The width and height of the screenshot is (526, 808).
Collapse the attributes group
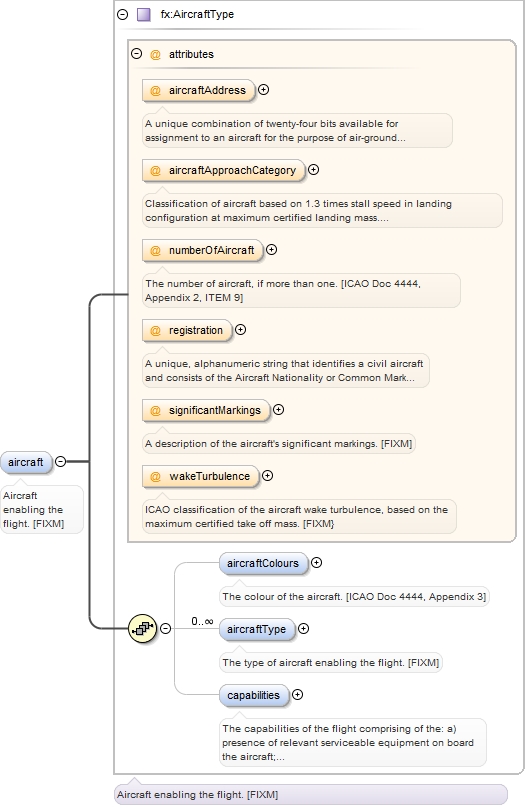coord(137,53)
